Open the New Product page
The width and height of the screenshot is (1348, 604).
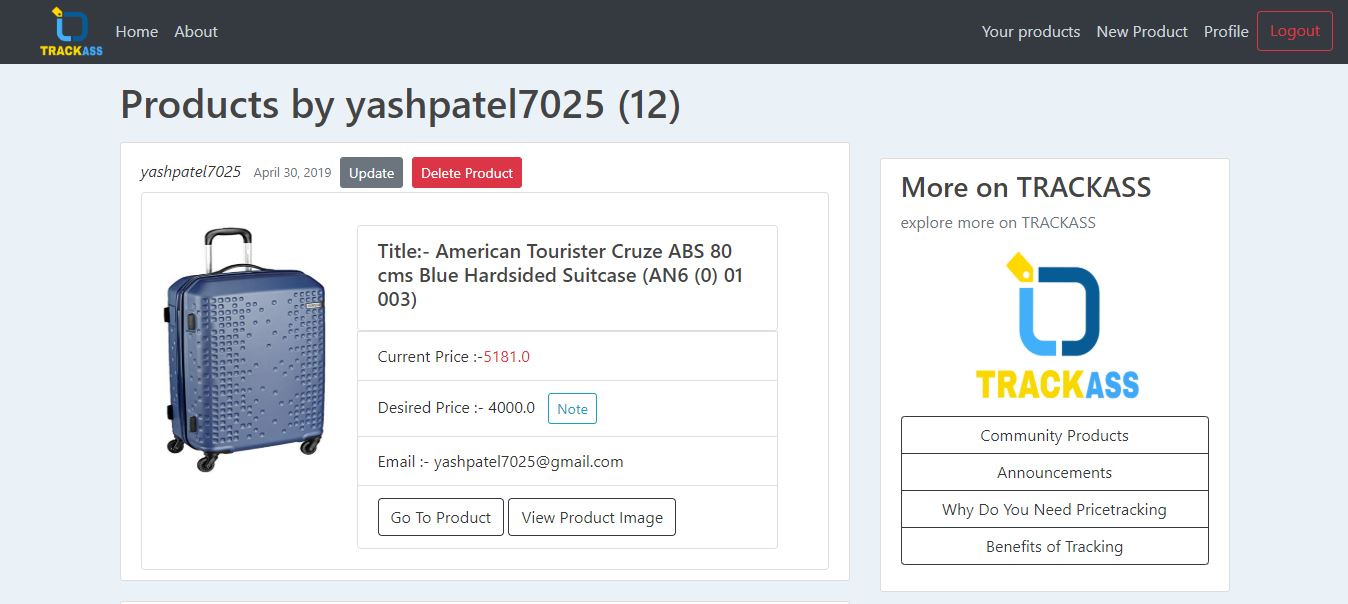click(1142, 32)
